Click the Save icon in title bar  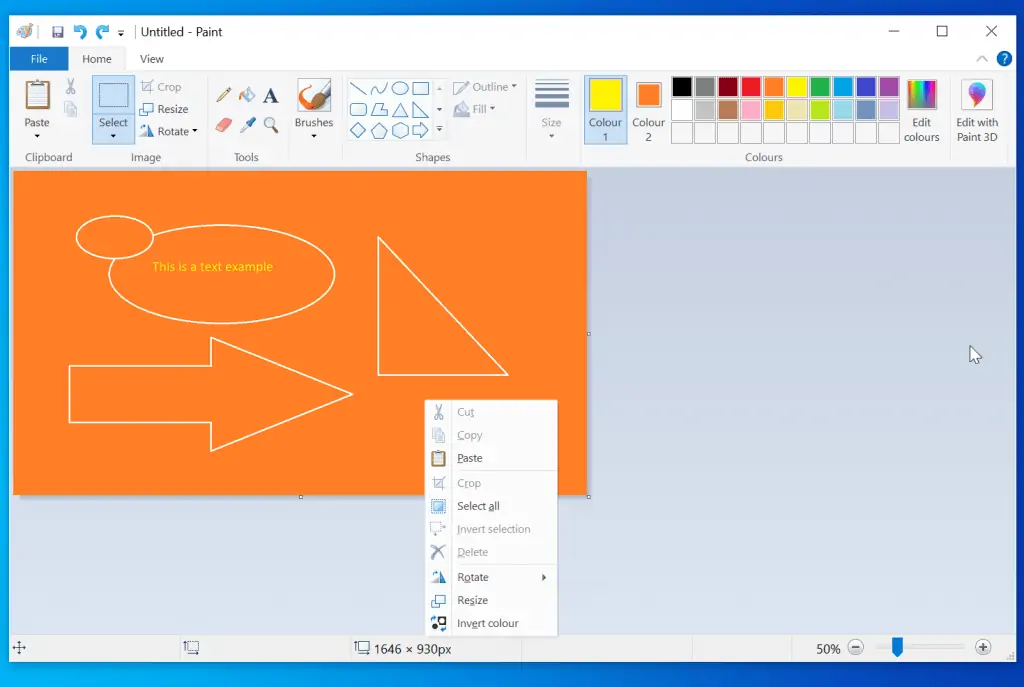click(58, 32)
